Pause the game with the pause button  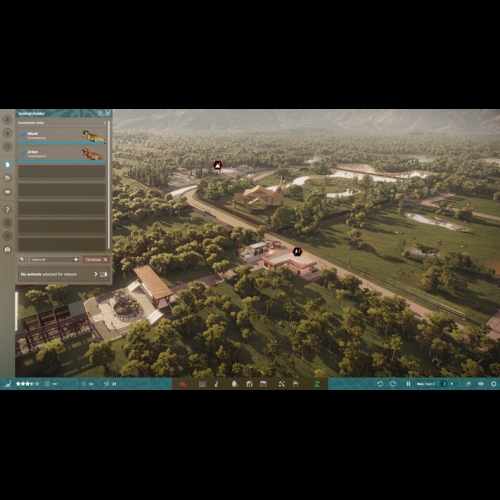[408, 384]
